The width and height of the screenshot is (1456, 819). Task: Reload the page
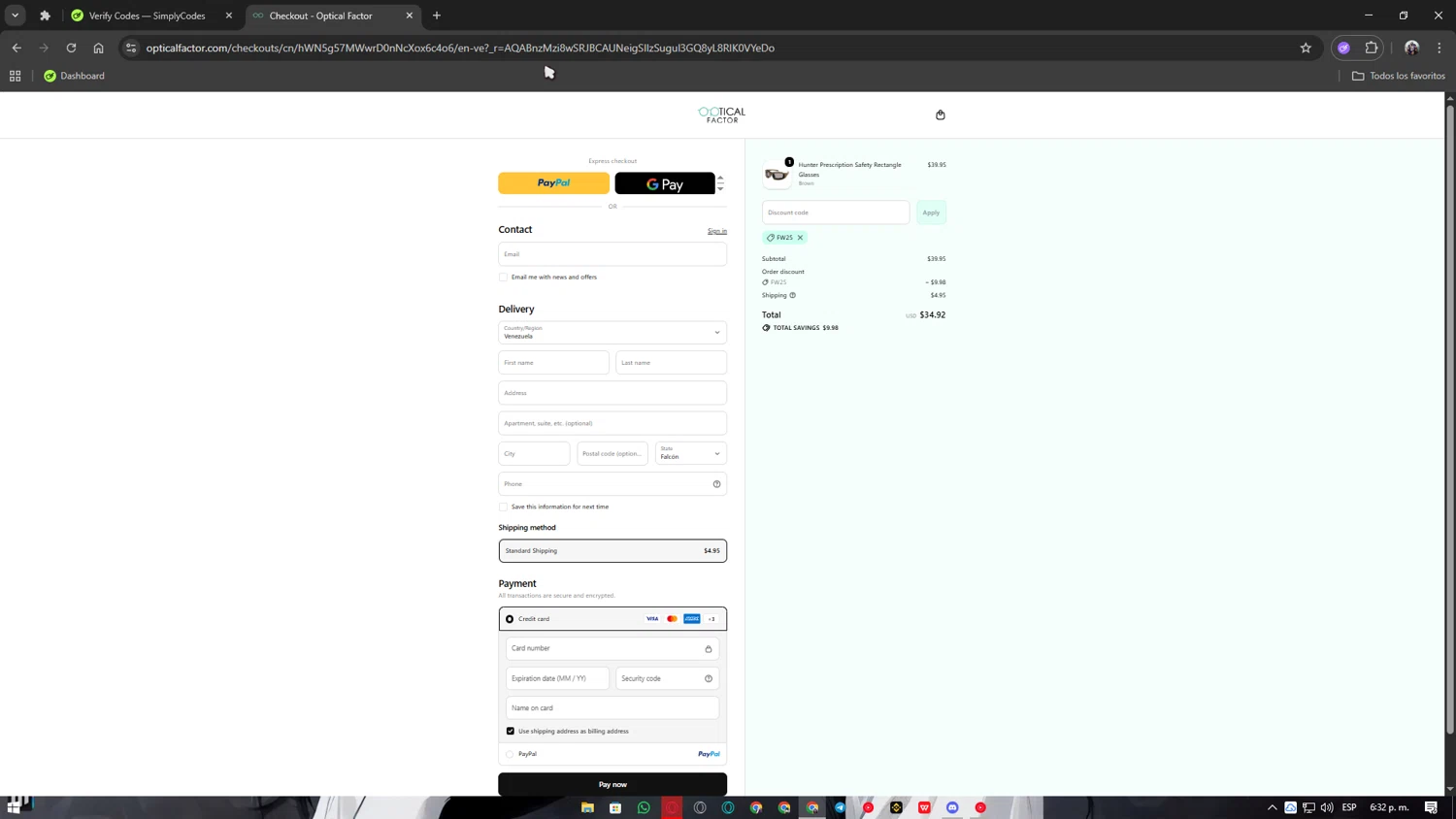click(x=71, y=48)
